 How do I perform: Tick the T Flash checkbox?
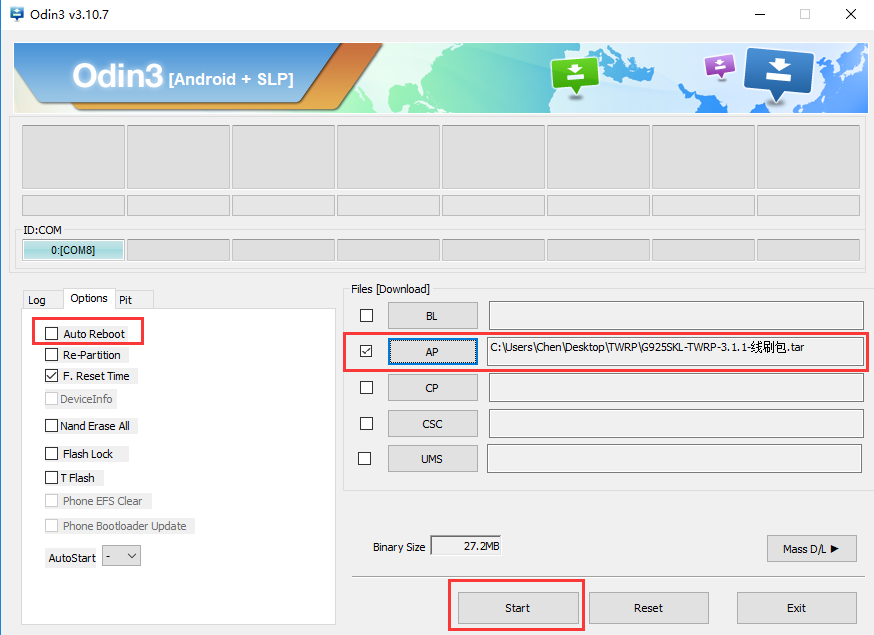[x=51, y=478]
